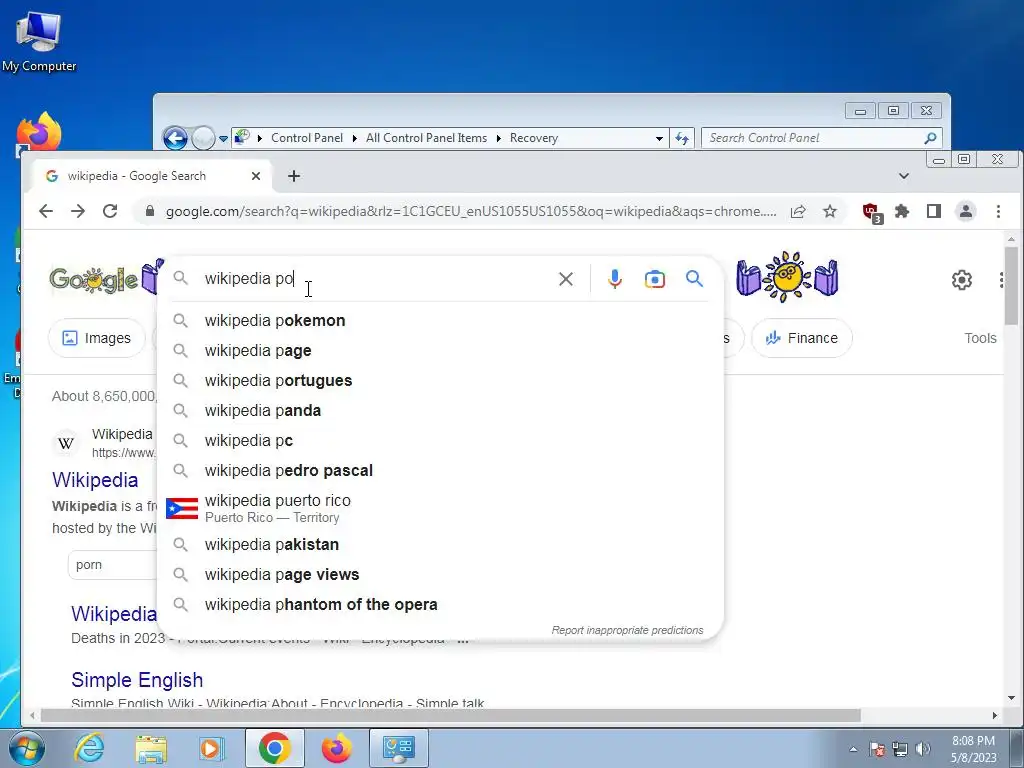Open the Simple English sitelink

[x=137, y=680]
